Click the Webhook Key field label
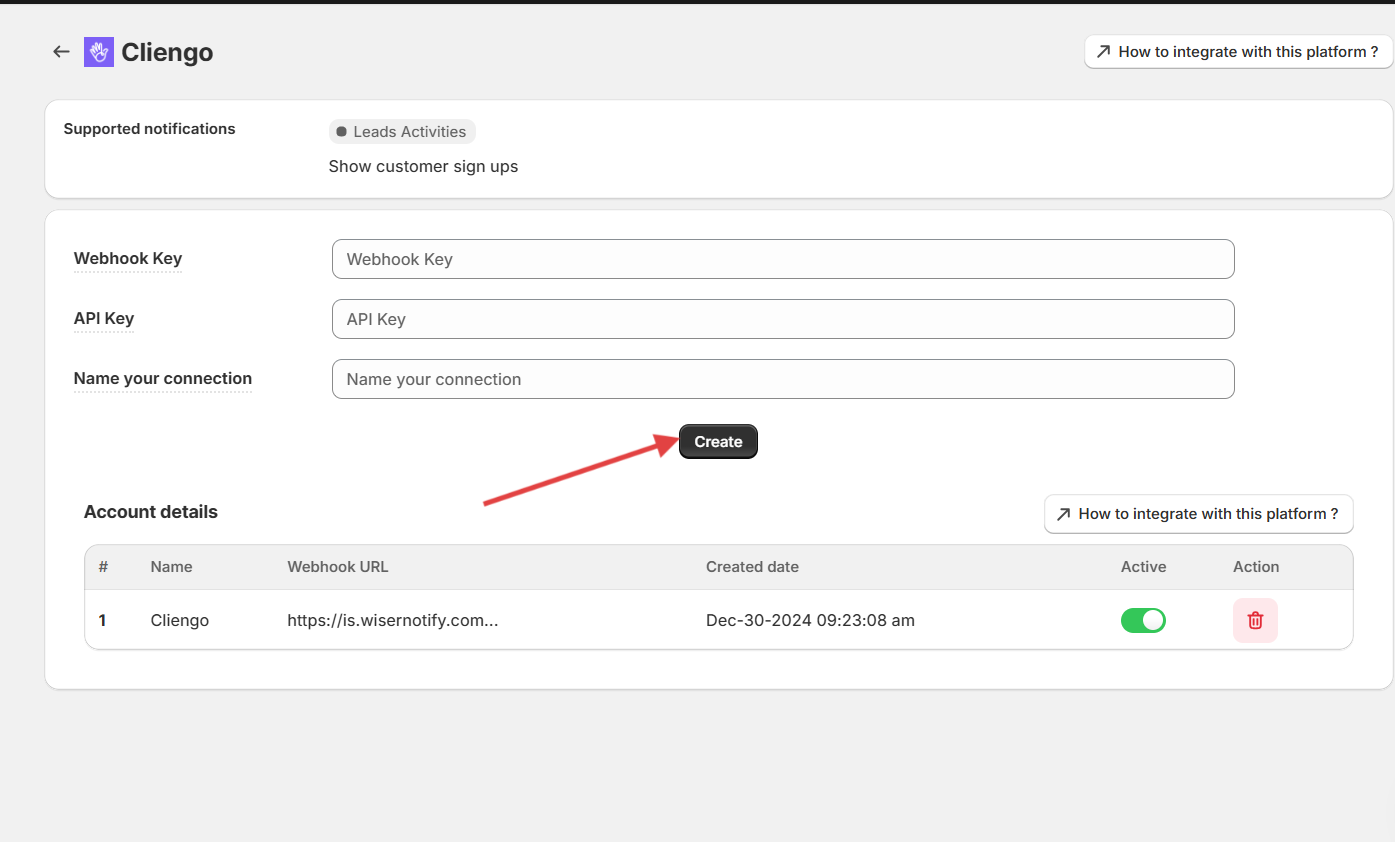Image resolution: width=1395 pixels, height=842 pixels. click(x=128, y=259)
